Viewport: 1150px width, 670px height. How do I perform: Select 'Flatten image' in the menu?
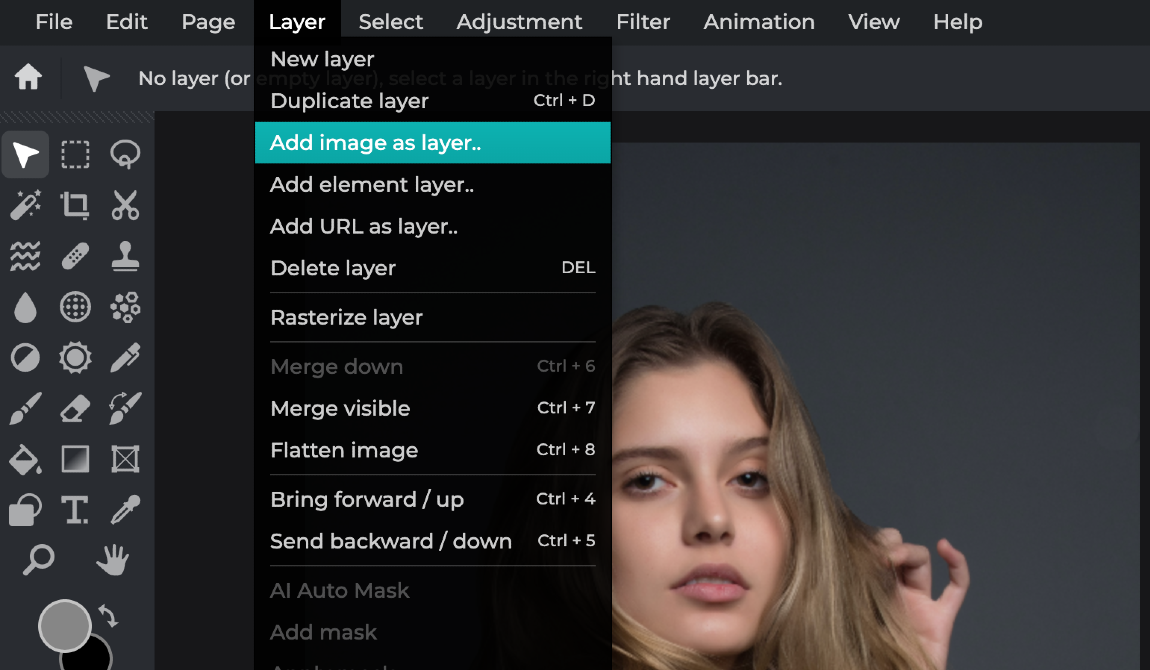click(344, 450)
